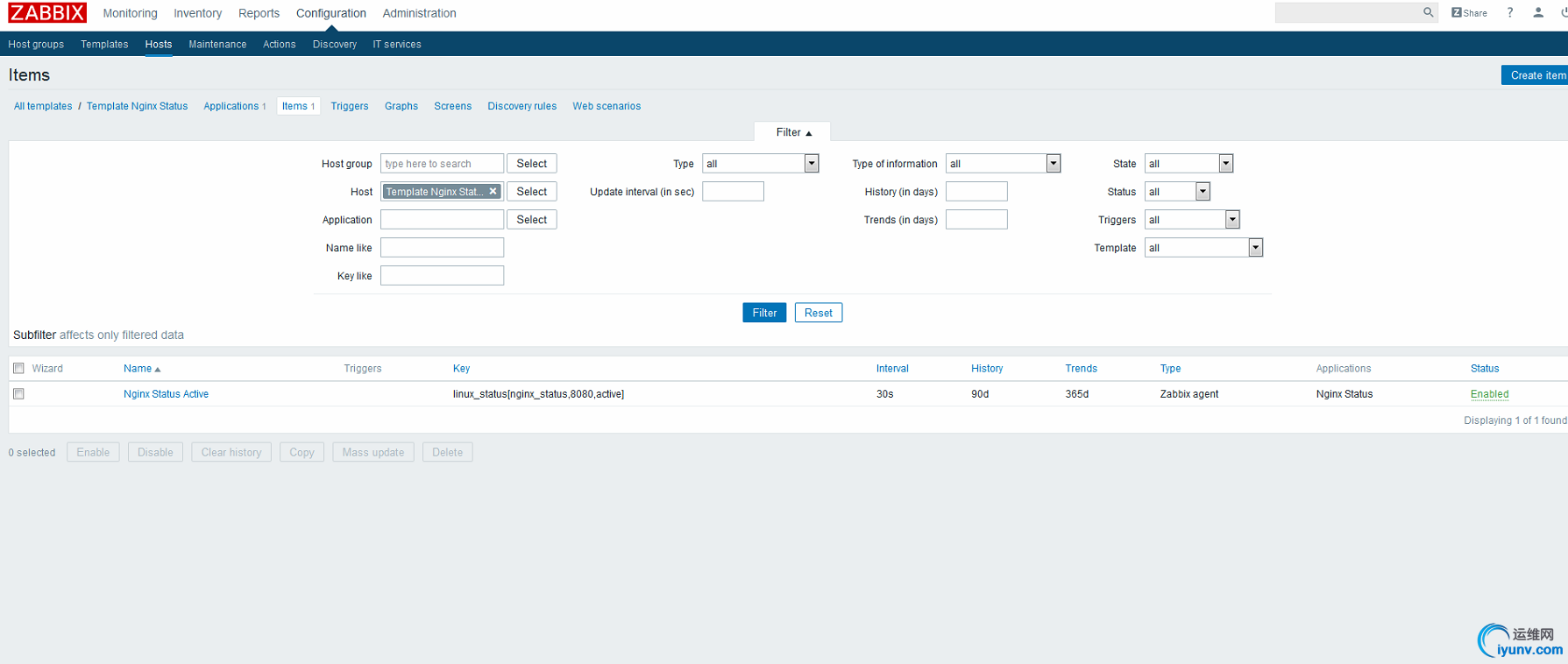Open the Nginx Status Active item link

[166, 394]
